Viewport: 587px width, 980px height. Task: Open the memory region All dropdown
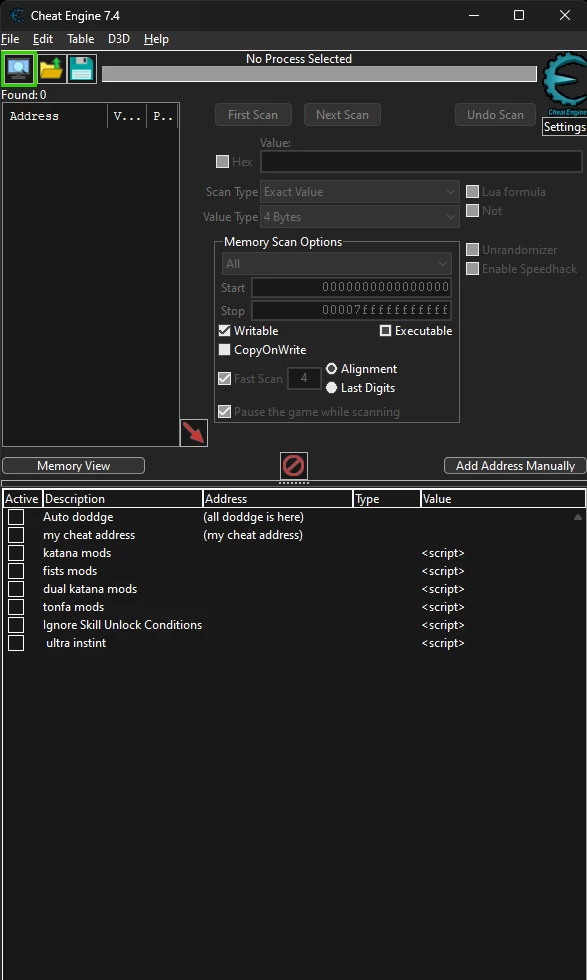(x=336, y=264)
